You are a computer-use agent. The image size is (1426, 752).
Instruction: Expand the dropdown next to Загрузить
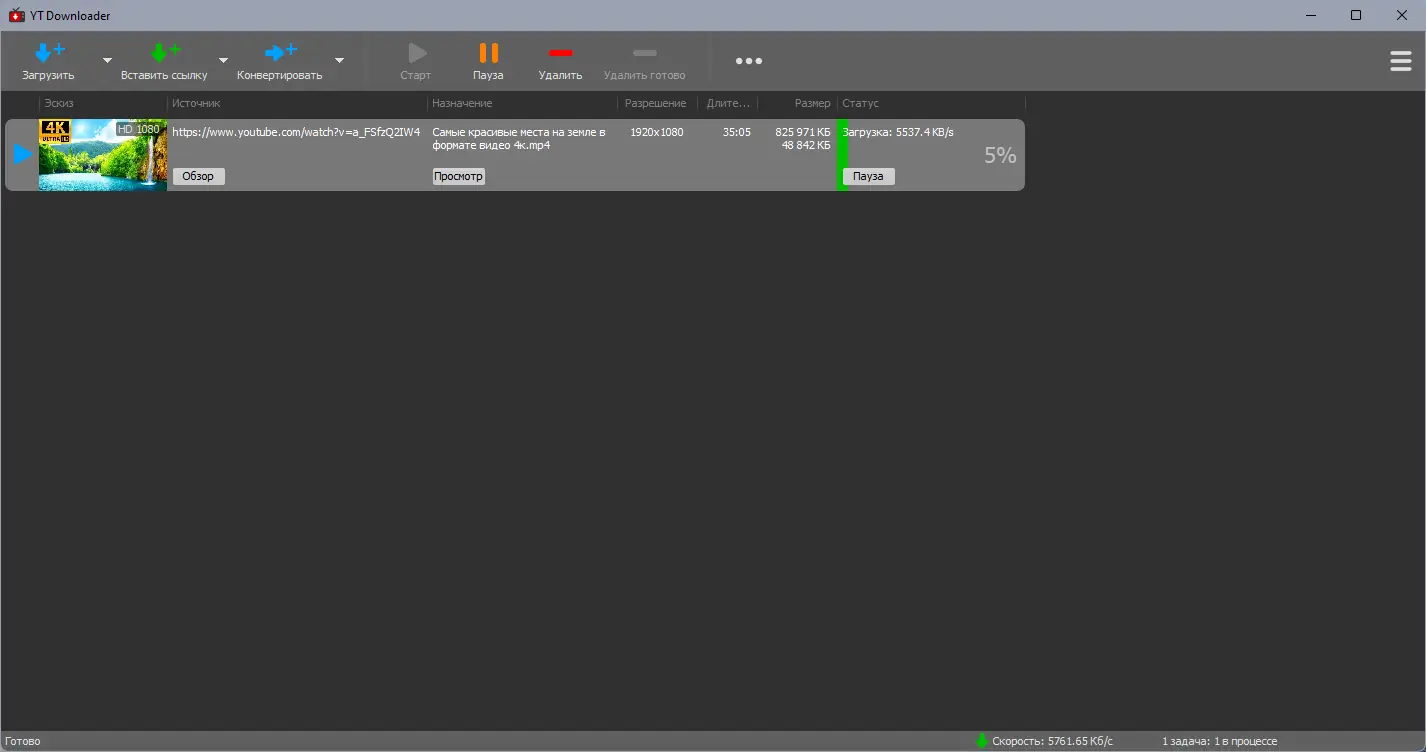tap(105, 61)
